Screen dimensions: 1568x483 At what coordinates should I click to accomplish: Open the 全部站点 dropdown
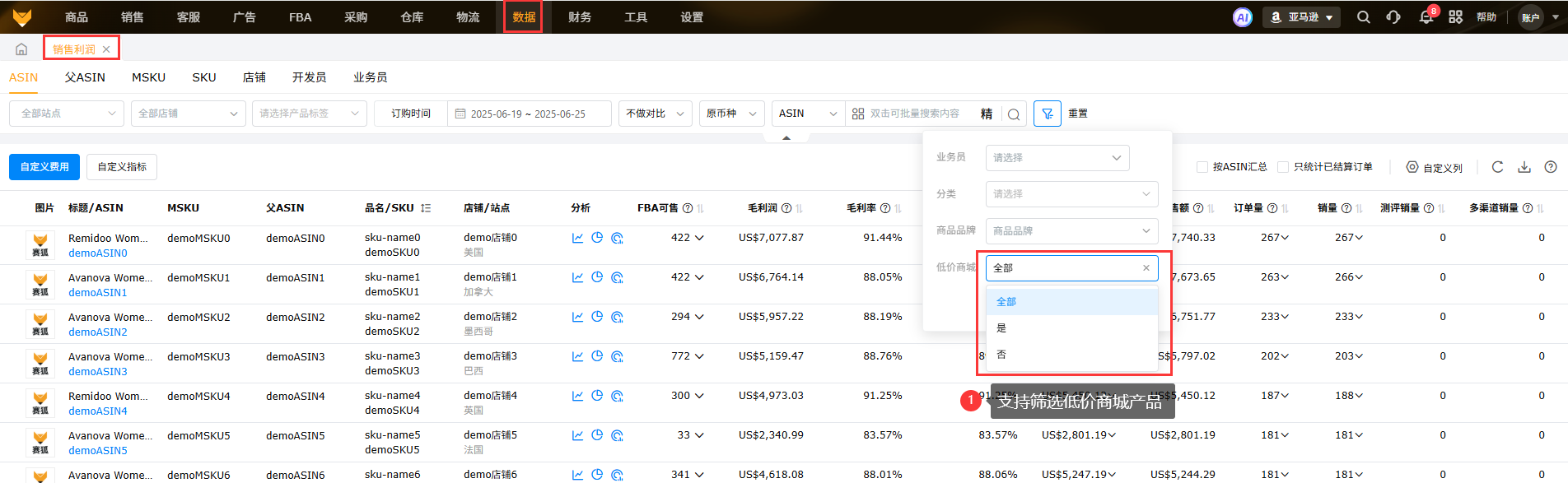tap(67, 114)
